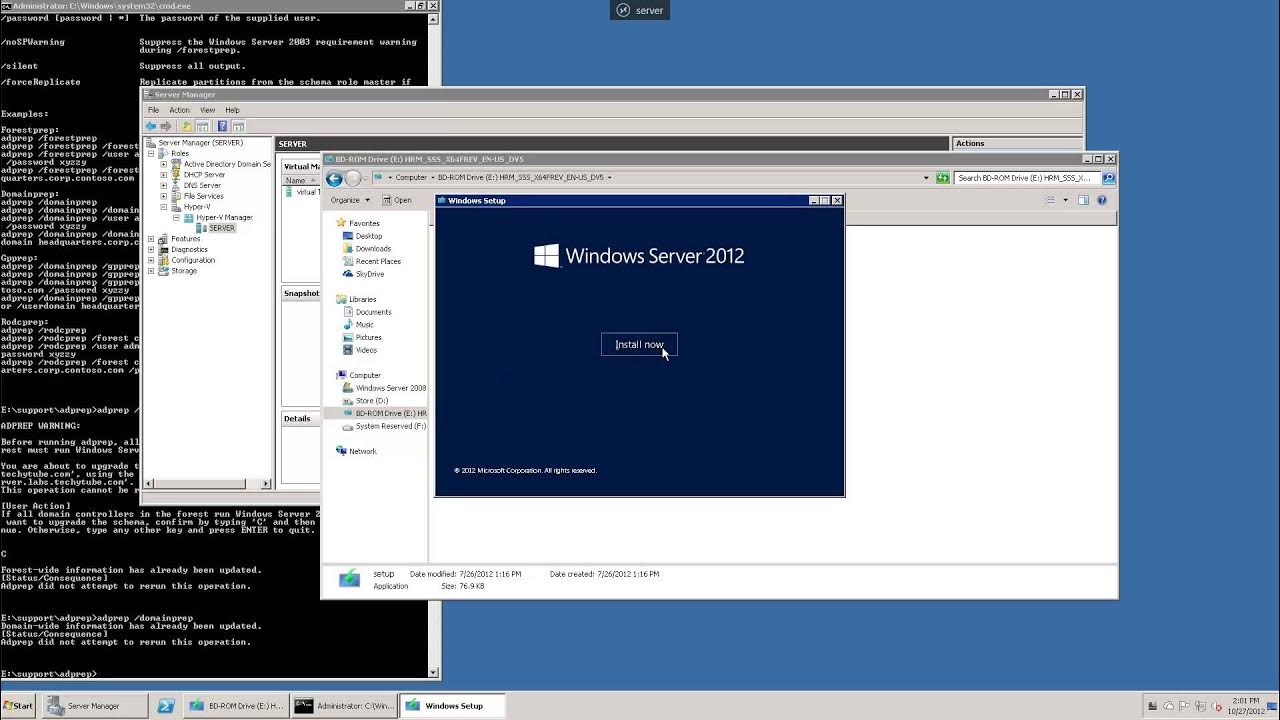Expand the File Services node
Viewport: 1280px width, 720px height.
click(164, 196)
